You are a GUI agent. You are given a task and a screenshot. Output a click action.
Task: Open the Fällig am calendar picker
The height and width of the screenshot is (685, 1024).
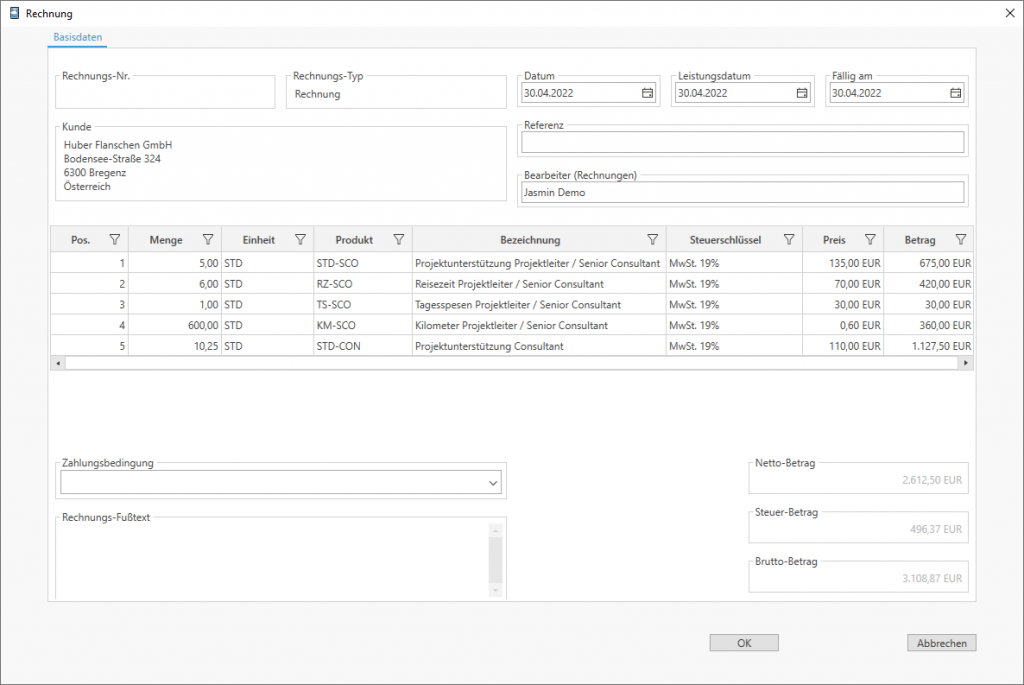[x=955, y=93]
